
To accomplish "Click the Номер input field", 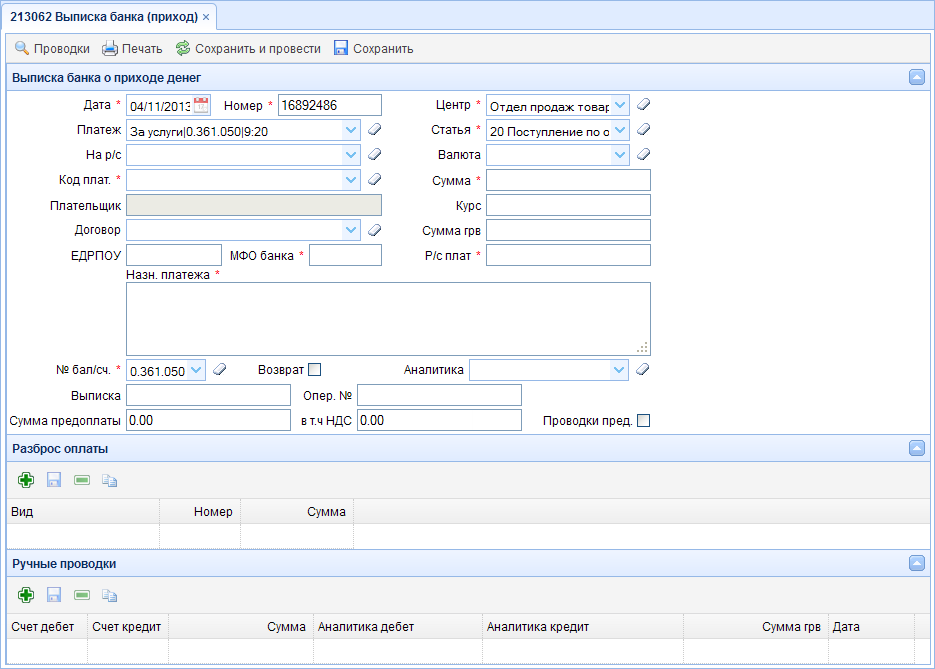I will [330, 105].
